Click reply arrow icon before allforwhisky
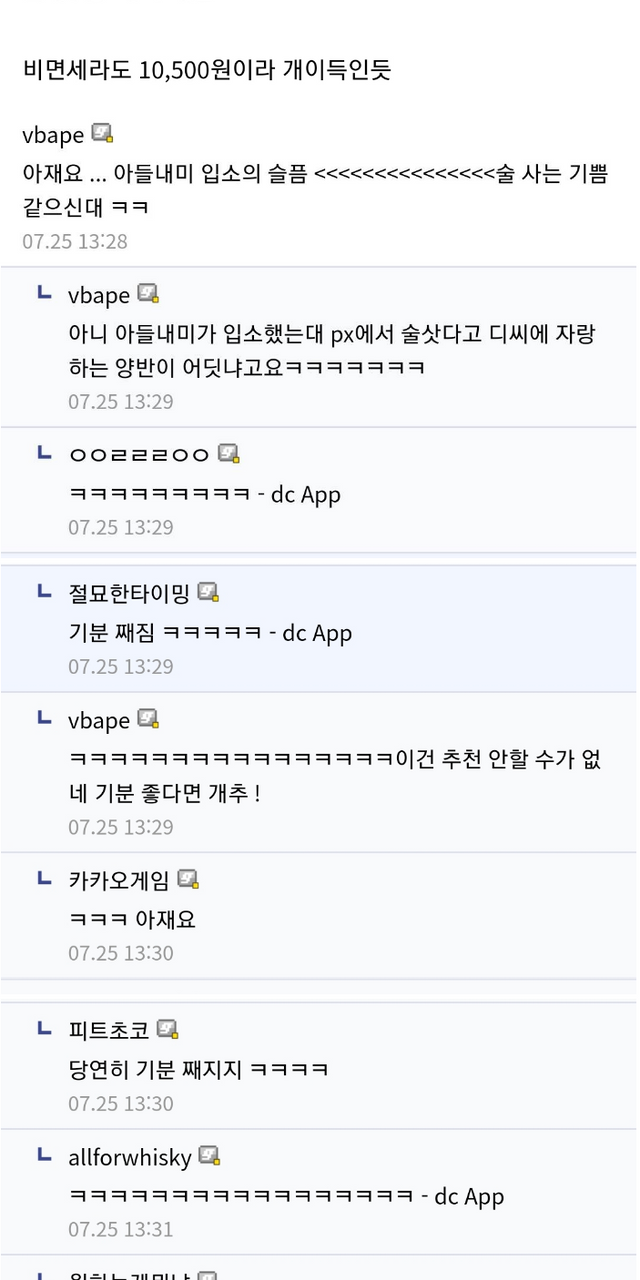Viewport: 640px width, 1280px height. (44, 1156)
